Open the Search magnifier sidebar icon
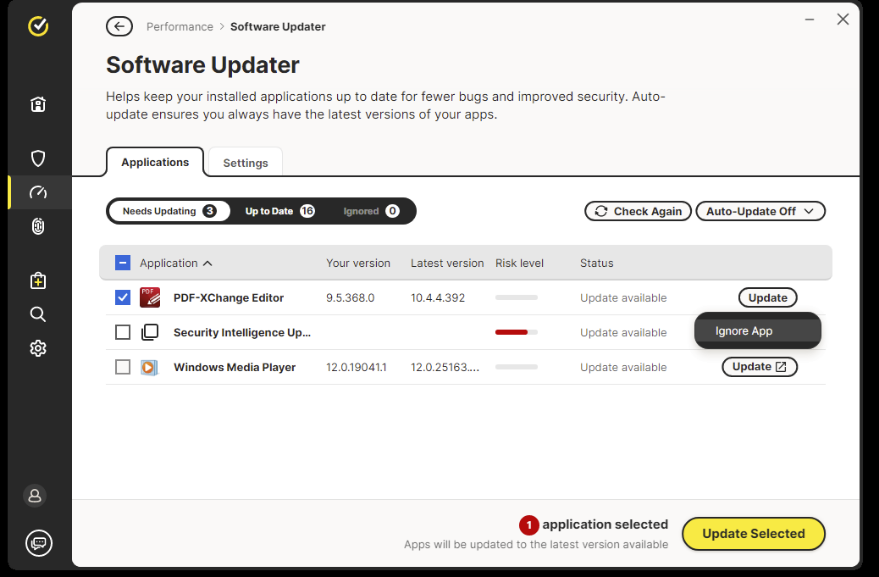 (38, 314)
